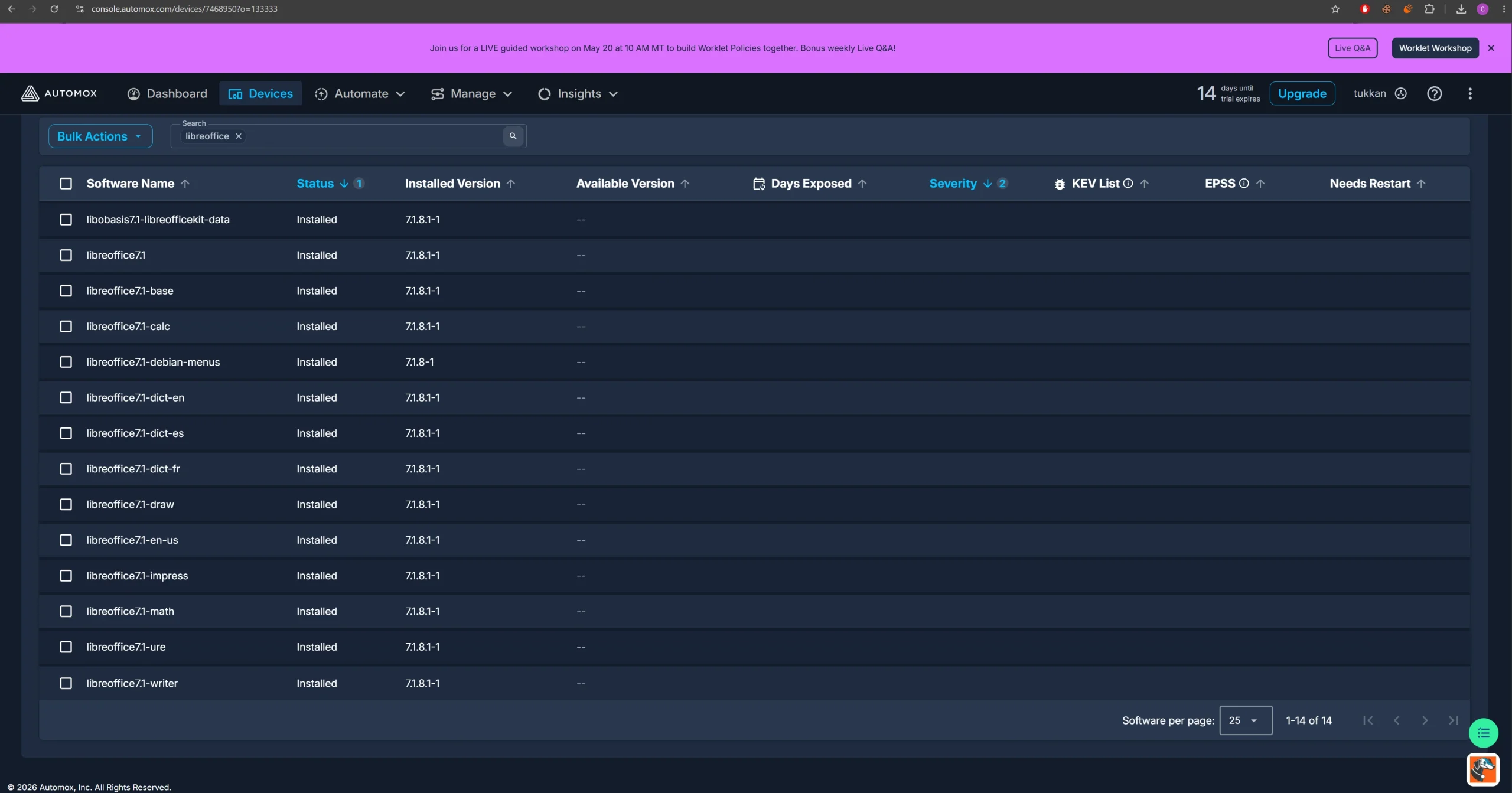The width and height of the screenshot is (1512, 793).
Task: Click the 7.1.8-1 installed version cell
Action: point(419,362)
